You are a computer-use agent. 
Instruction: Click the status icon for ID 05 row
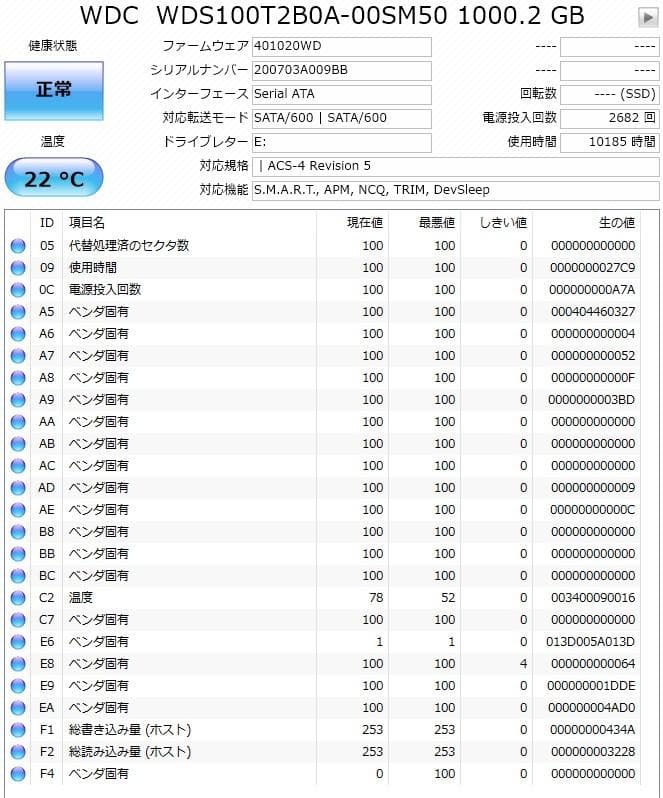18,246
